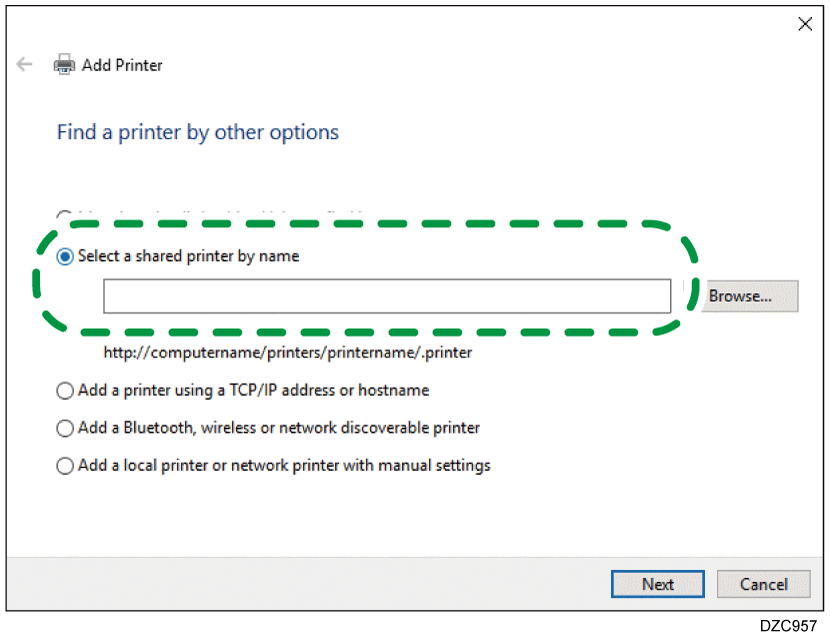Screen dimensions: 830x644
Task: Click the Add a local printer label text
Action: click(x=284, y=465)
